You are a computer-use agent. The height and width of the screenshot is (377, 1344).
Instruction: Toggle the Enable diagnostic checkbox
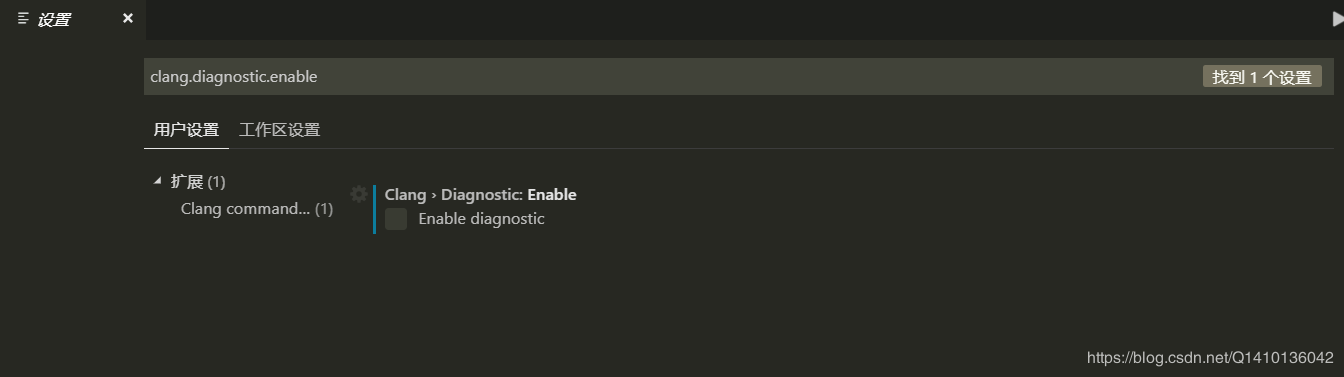pyautogui.click(x=396, y=219)
